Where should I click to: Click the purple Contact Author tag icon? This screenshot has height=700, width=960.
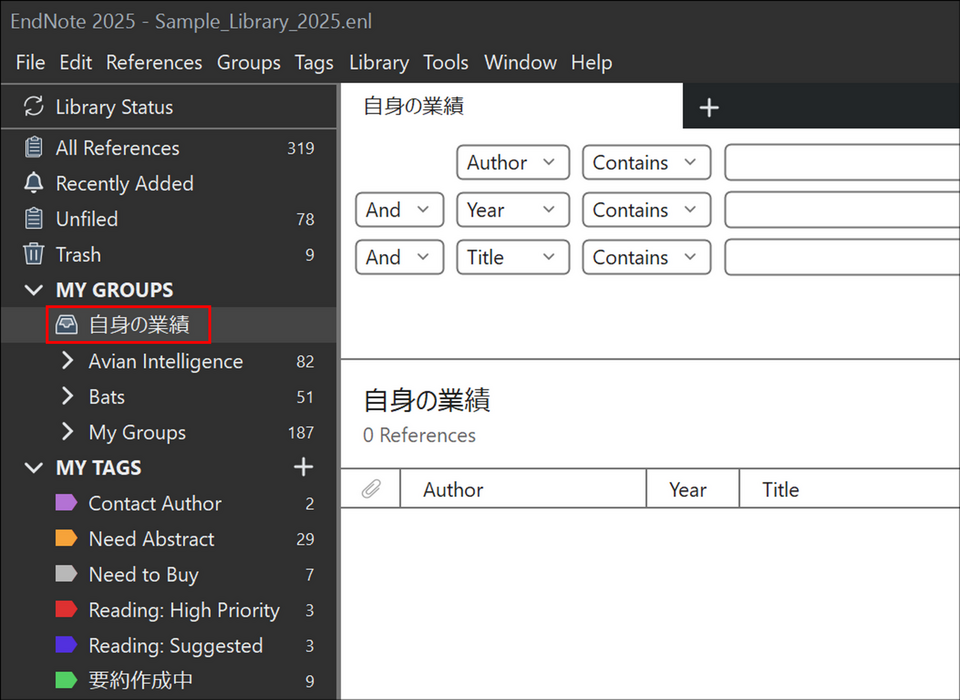tap(66, 503)
